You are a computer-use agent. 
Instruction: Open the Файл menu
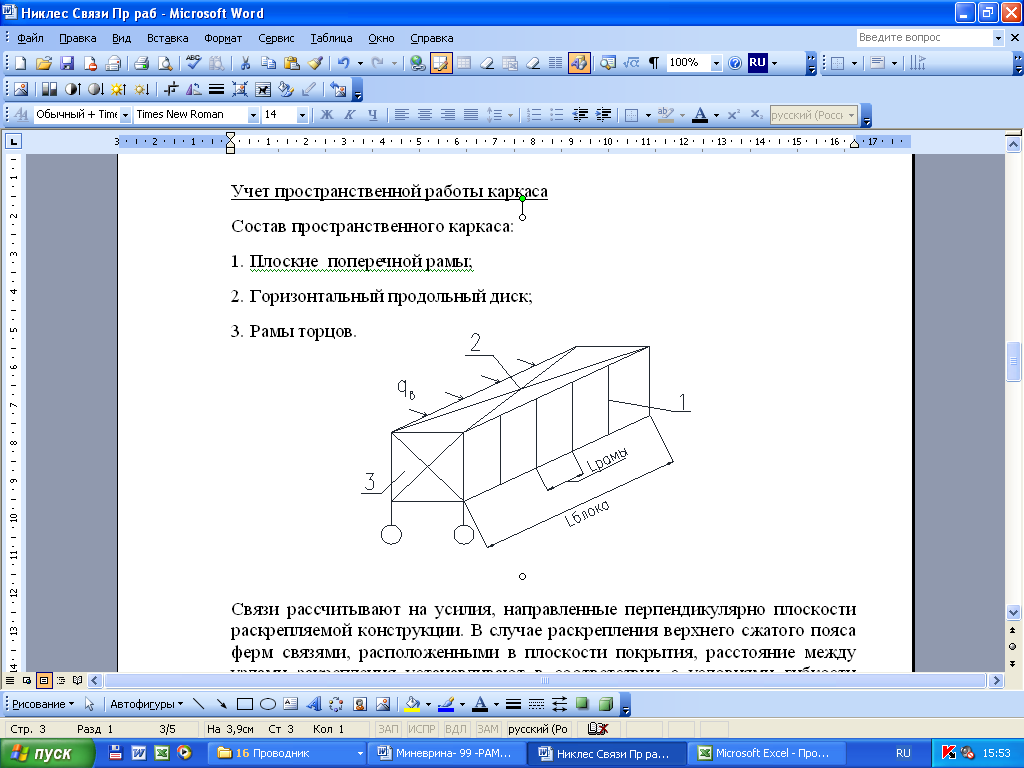(30, 38)
